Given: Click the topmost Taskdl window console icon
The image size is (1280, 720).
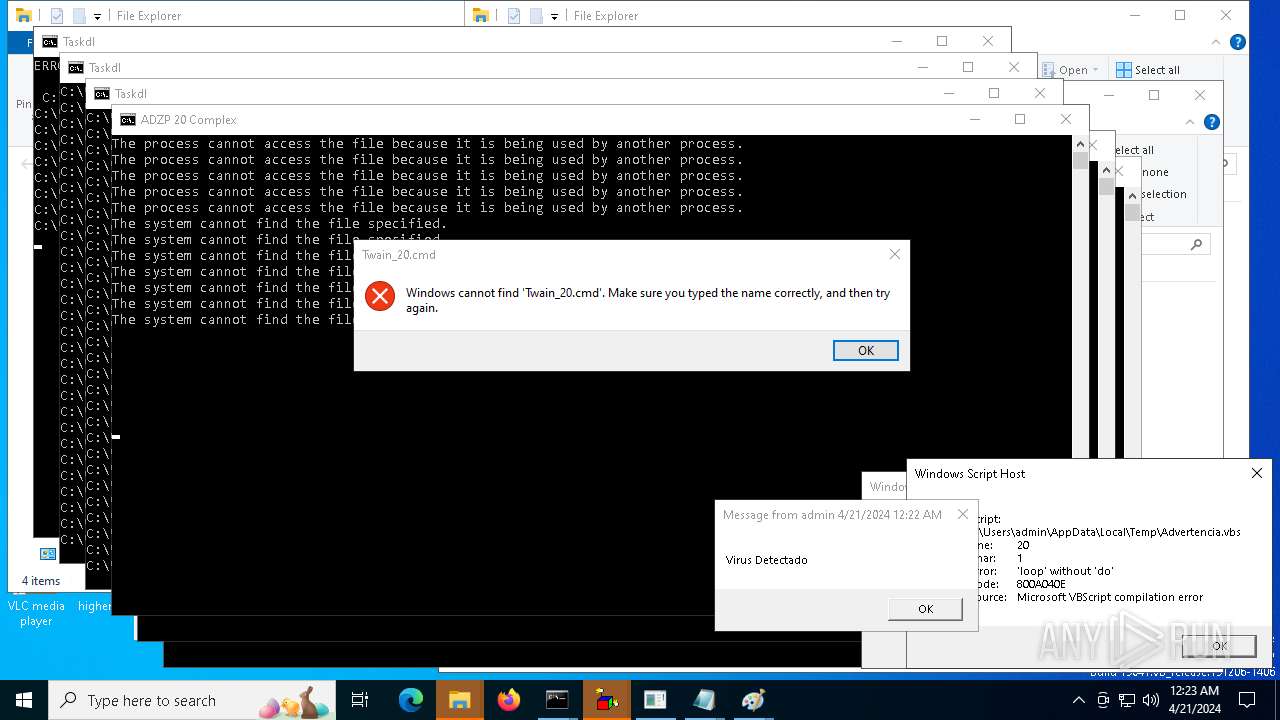Looking at the screenshot, I should pos(49,42).
